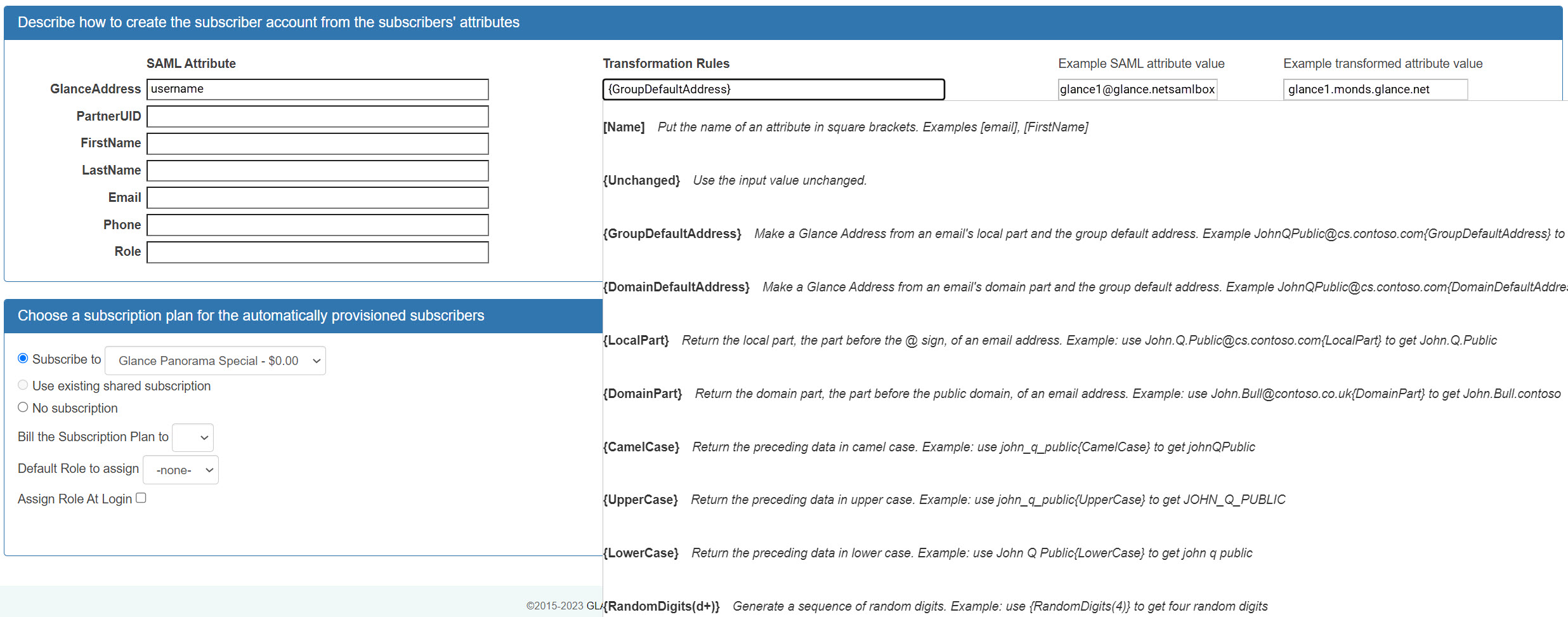1568x617 pixels.
Task: Click the PartnerUID input field
Action: [317, 117]
